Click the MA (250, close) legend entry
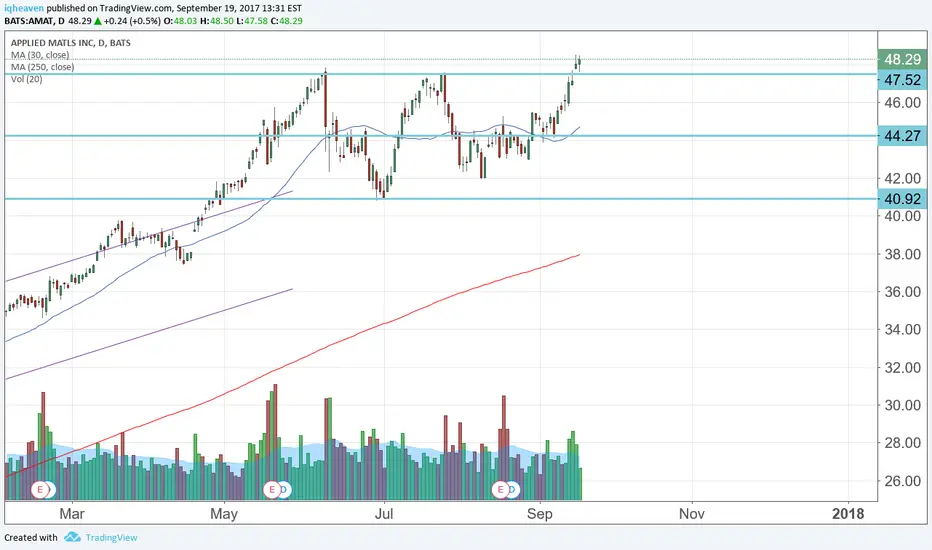Screen dimensions: 932x550 coord(42,67)
